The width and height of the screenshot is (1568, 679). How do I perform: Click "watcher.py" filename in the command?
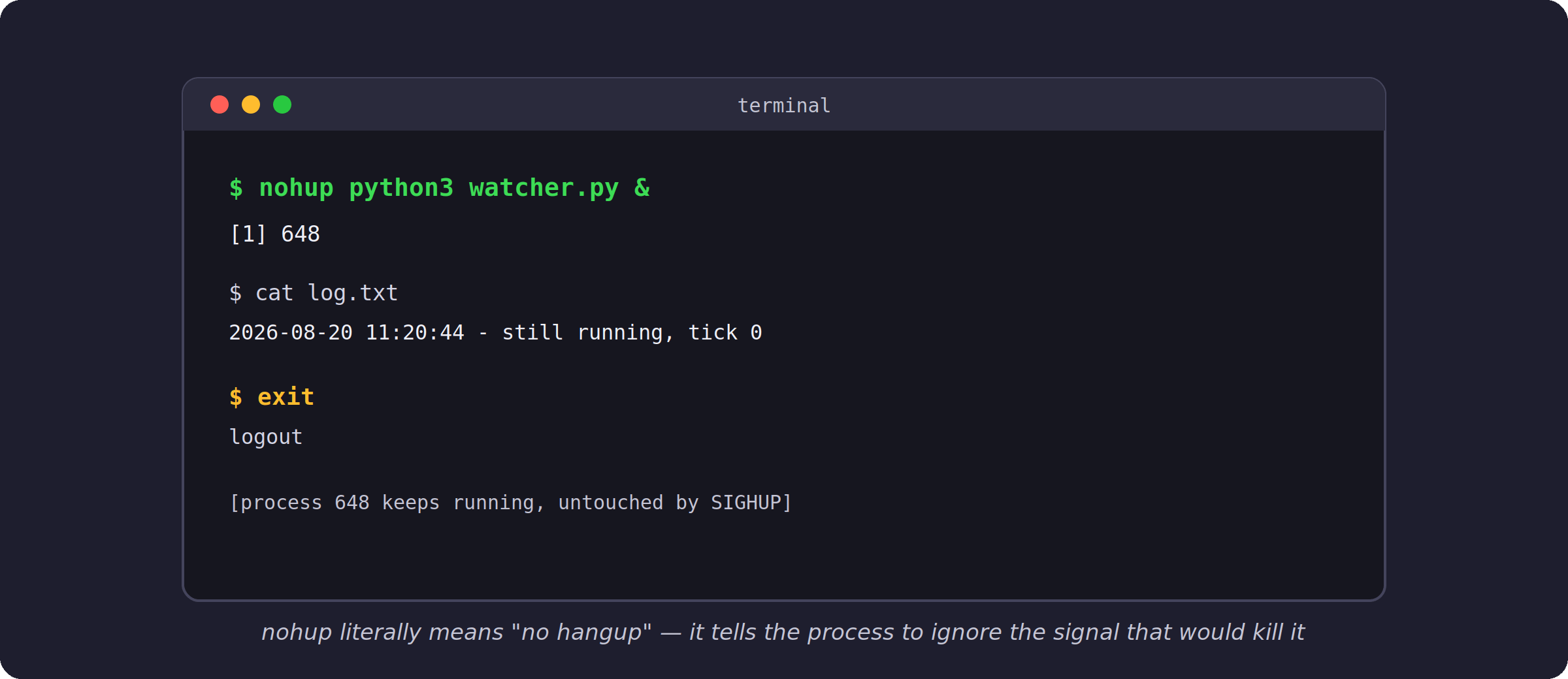point(544,189)
